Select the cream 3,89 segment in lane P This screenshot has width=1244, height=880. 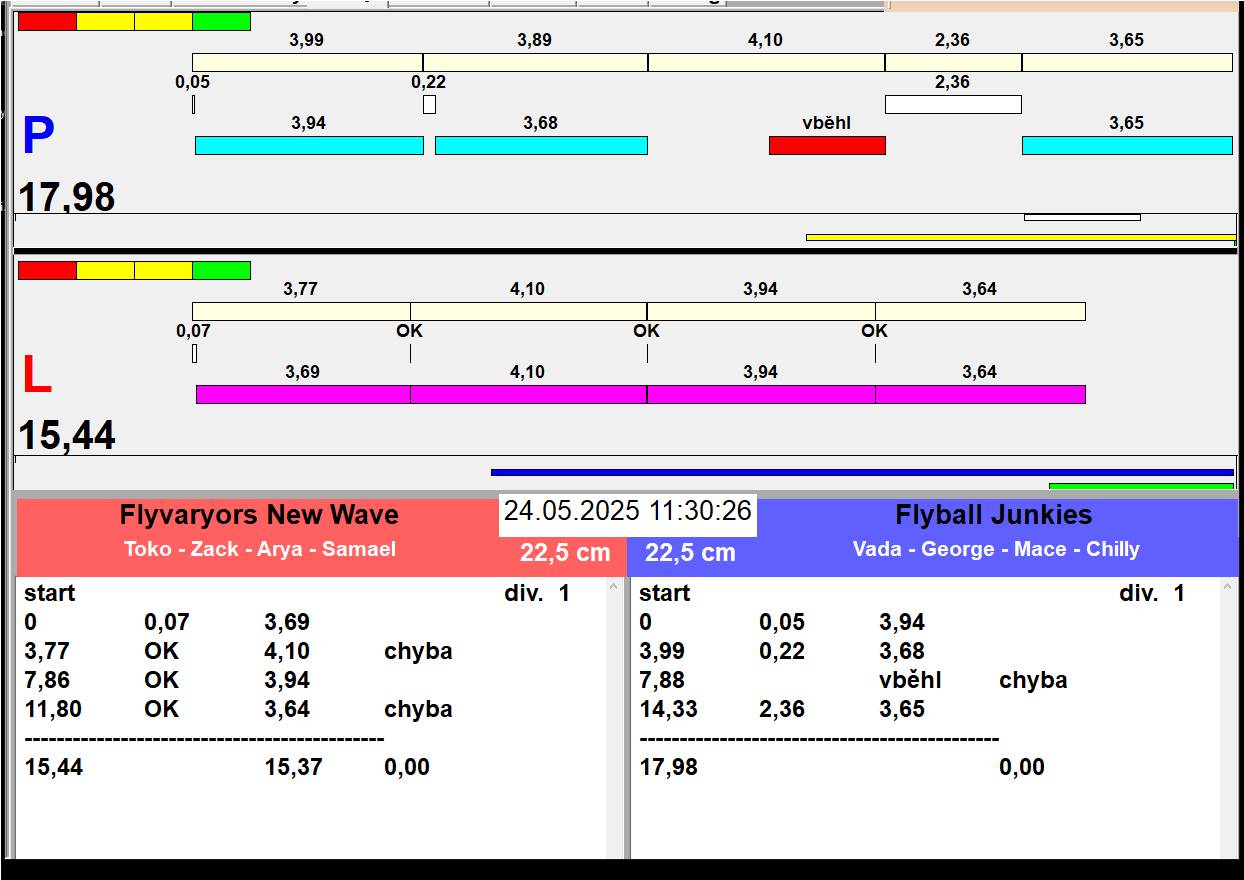pos(535,62)
